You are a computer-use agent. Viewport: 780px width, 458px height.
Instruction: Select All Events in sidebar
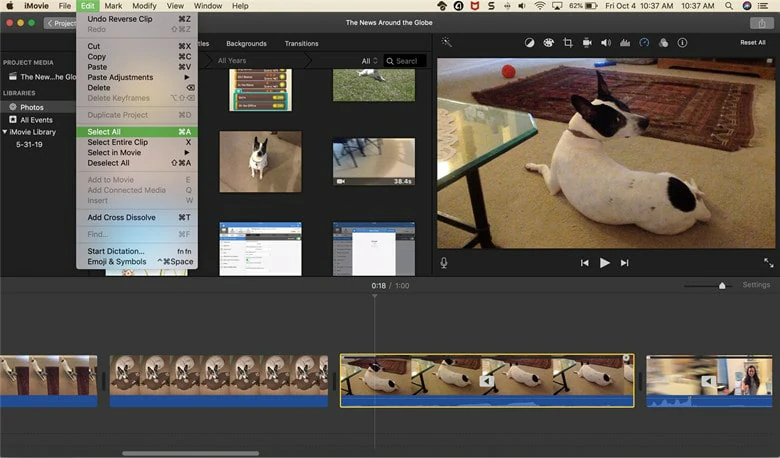(x=38, y=120)
